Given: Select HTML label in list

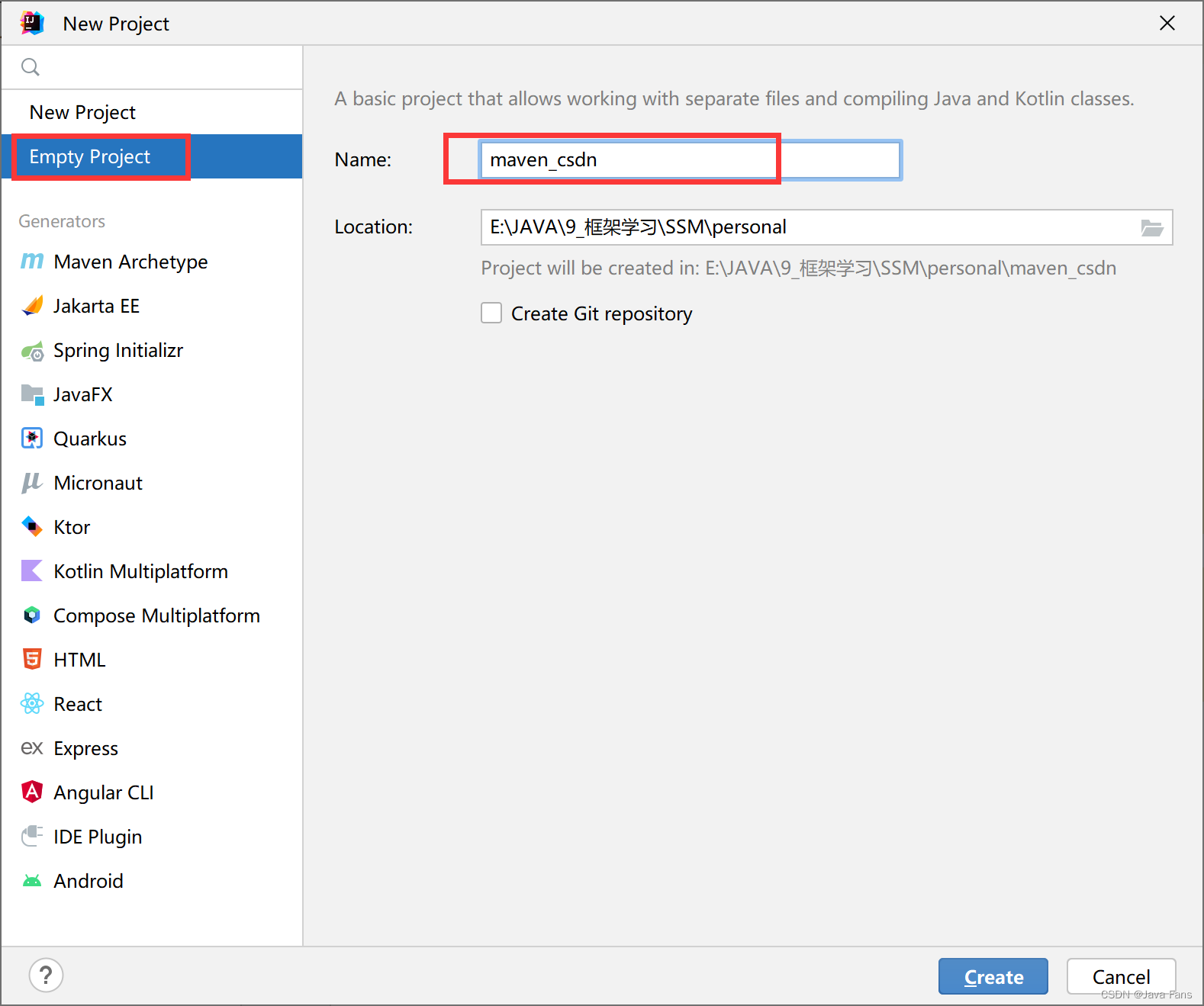Looking at the screenshot, I should 79,660.
